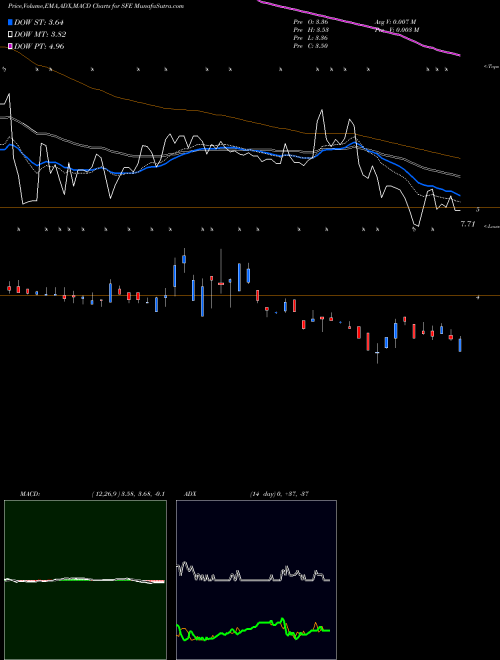Image resolution: width=500 pixels, height=660 pixels.
Task: Open the ADX indicator sub-chart
Action: [256, 580]
